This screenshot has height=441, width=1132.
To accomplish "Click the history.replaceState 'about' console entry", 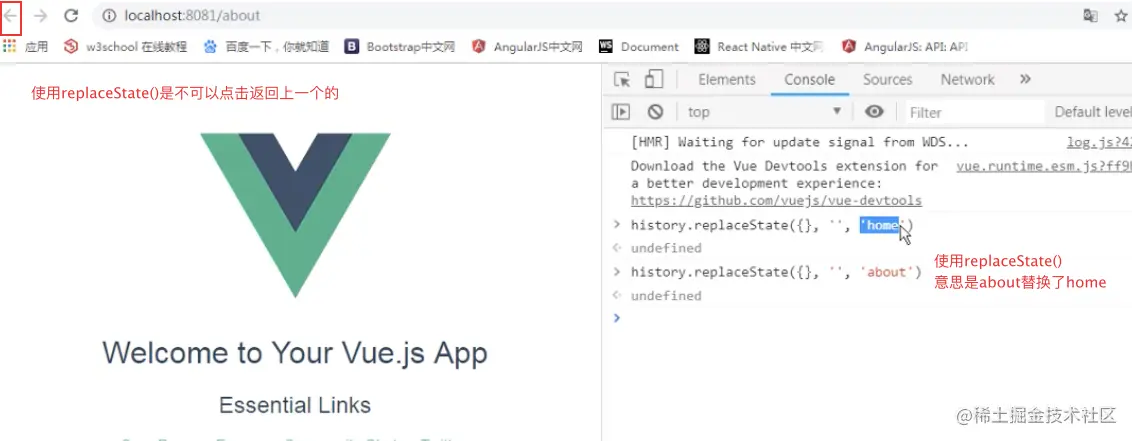I will tap(776, 272).
